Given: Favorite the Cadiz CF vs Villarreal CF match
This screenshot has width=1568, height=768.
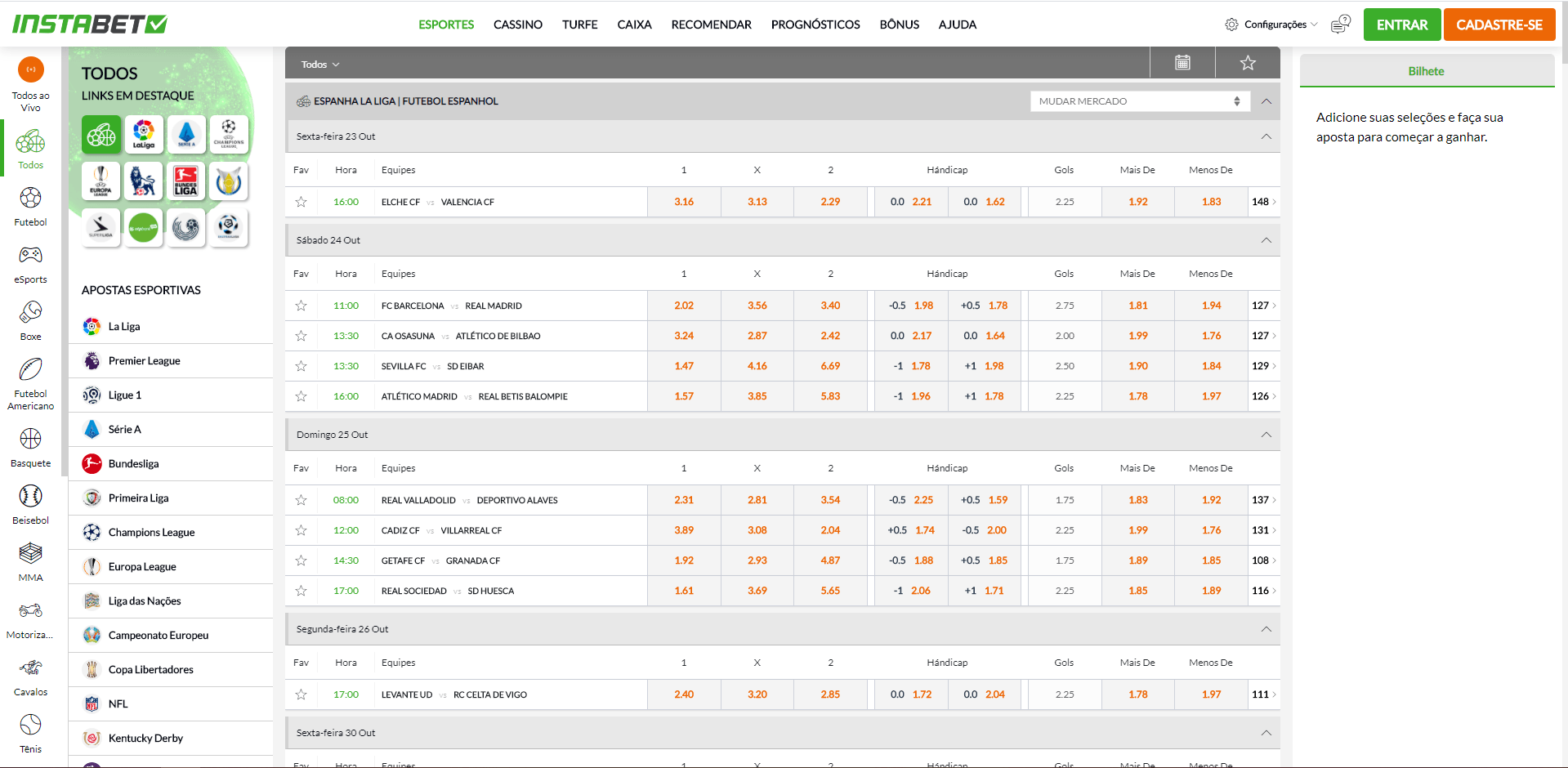Looking at the screenshot, I should coord(302,530).
